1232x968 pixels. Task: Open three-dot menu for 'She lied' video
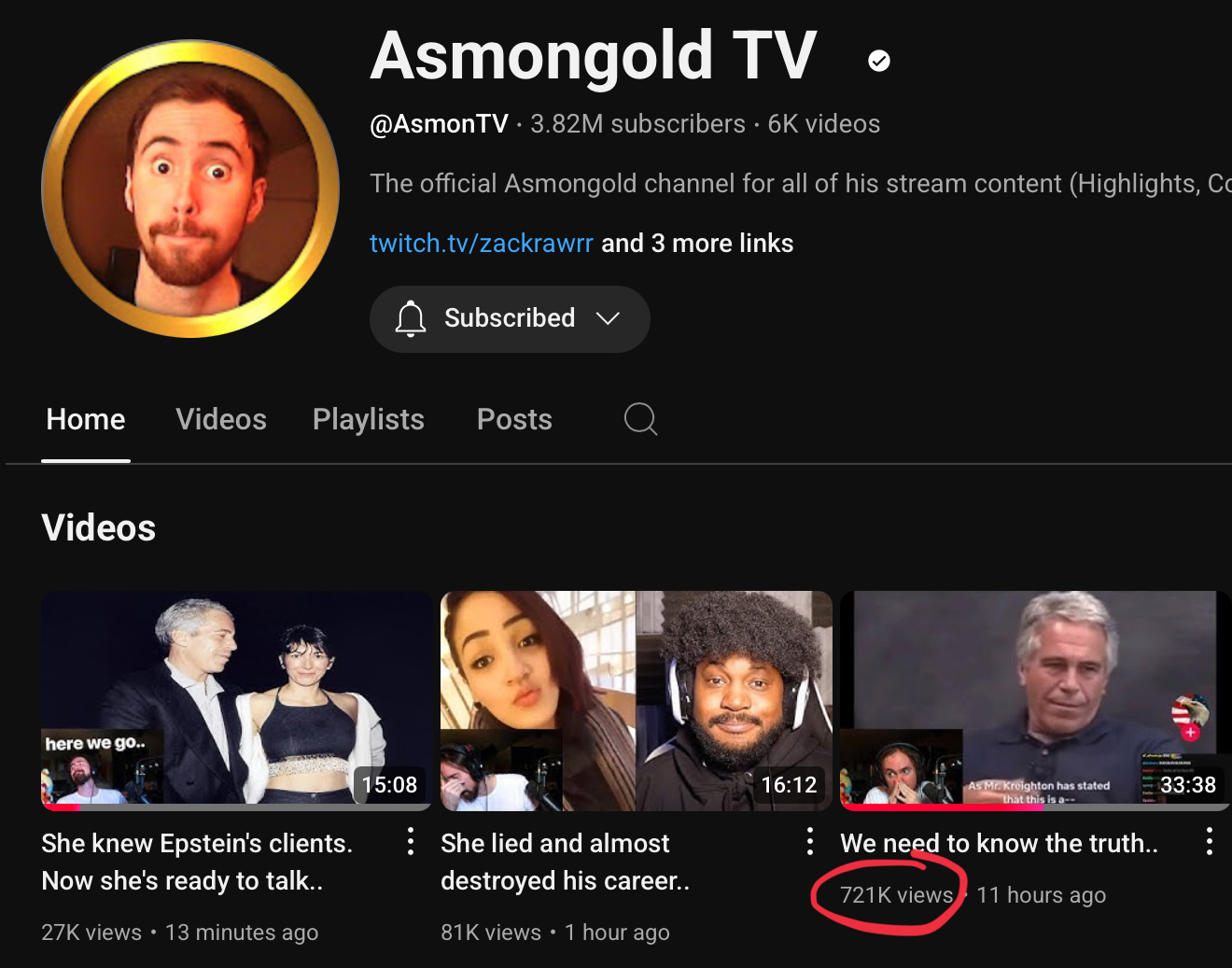point(810,841)
